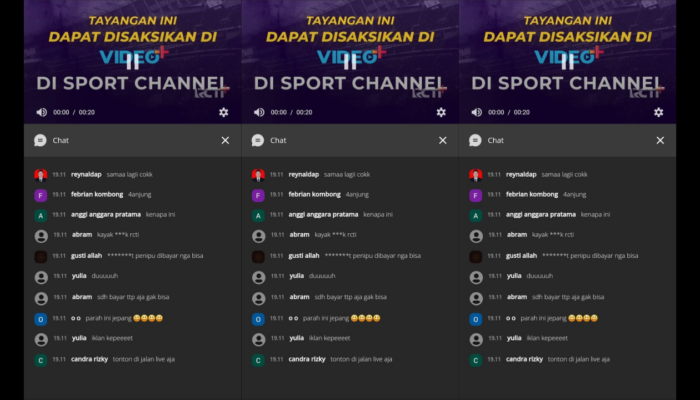This screenshot has width=700, height=400.
Task: Select 'penipu dibayar nga bisa' message, right chat
Action: (590, 256)
